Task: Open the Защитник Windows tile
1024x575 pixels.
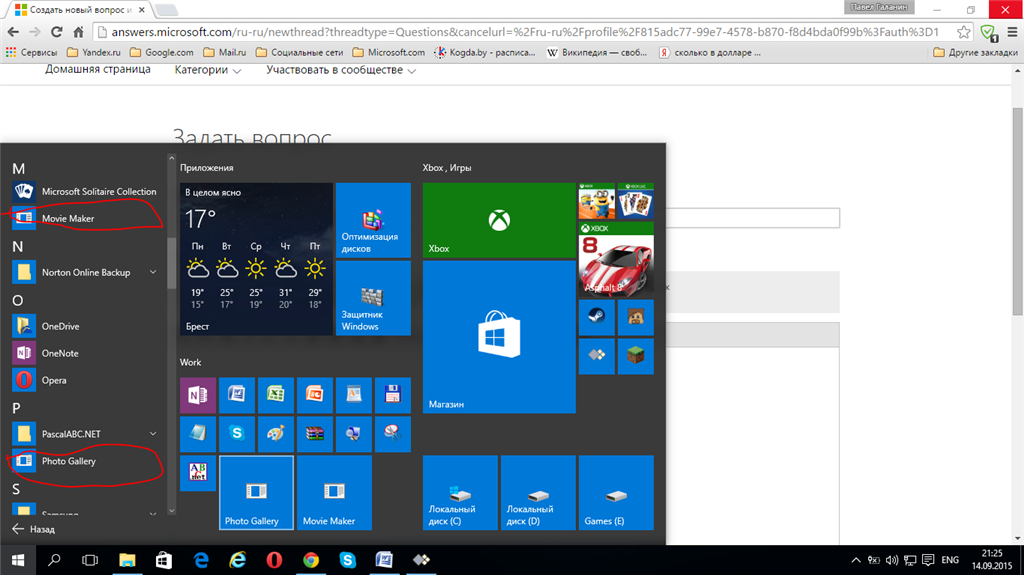Action: coord(373,298)
